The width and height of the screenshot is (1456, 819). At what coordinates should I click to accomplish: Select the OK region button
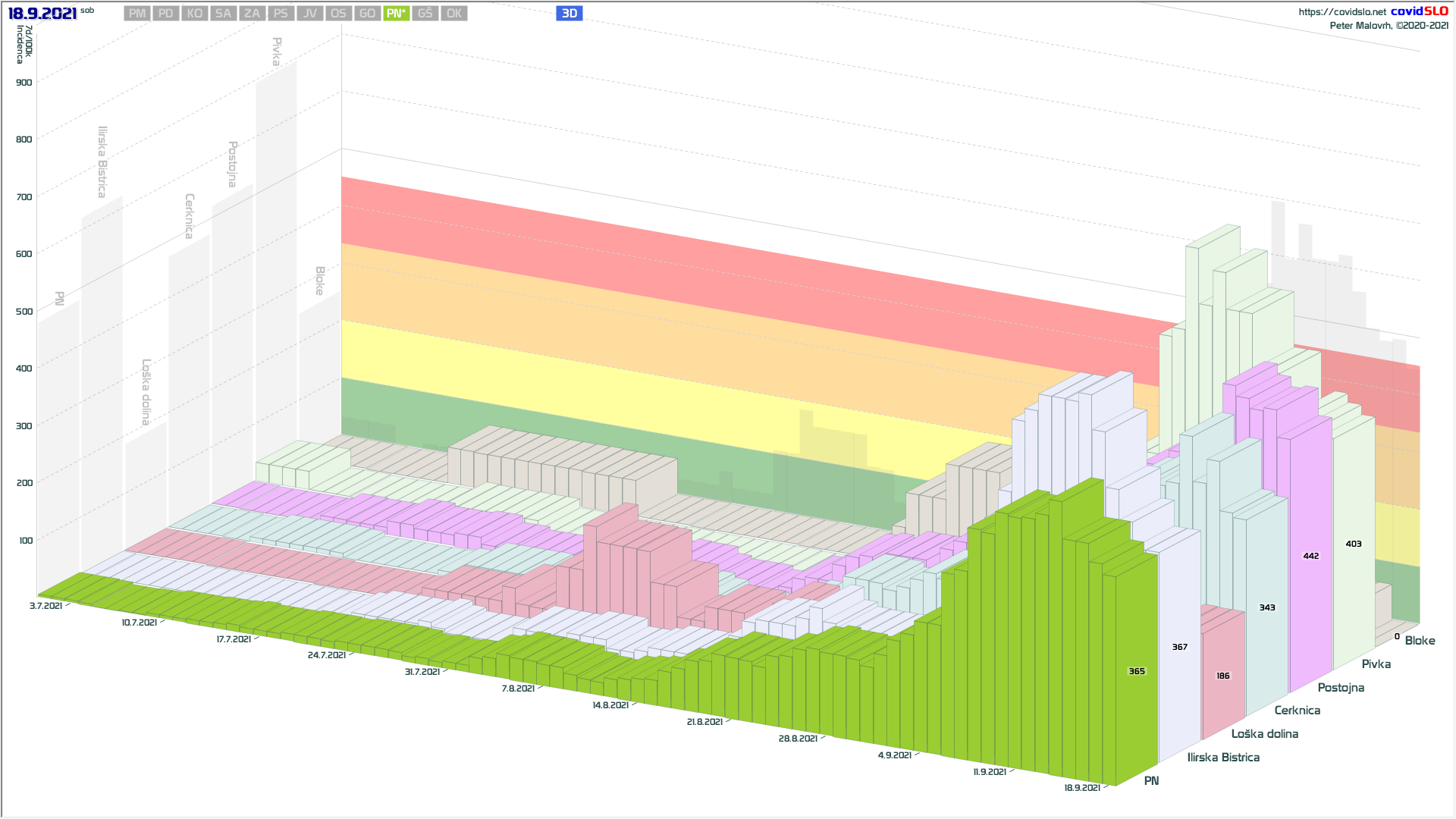453,14
